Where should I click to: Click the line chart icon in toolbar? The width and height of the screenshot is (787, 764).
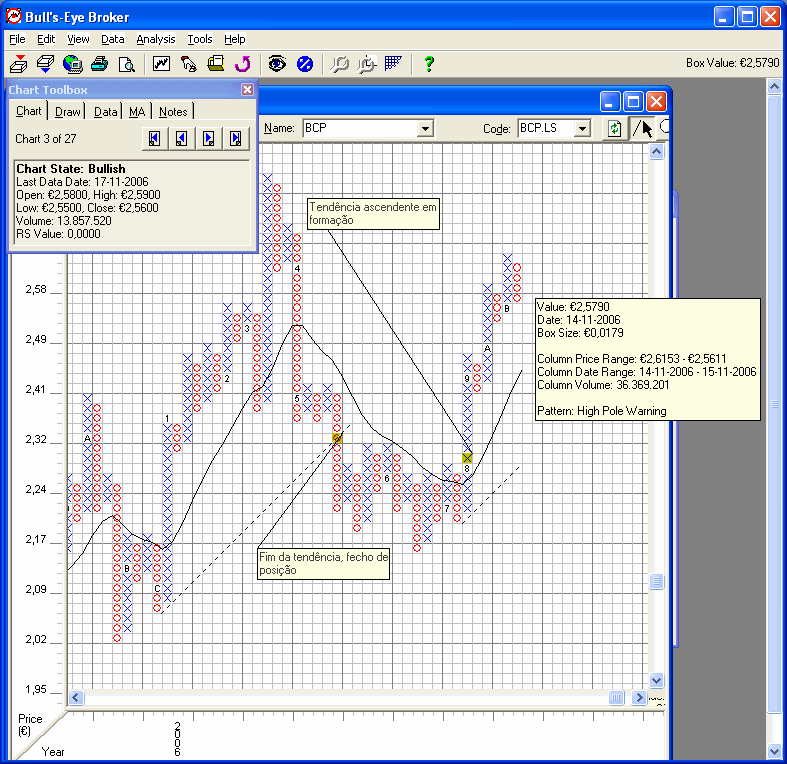click(x=162, y=64)
